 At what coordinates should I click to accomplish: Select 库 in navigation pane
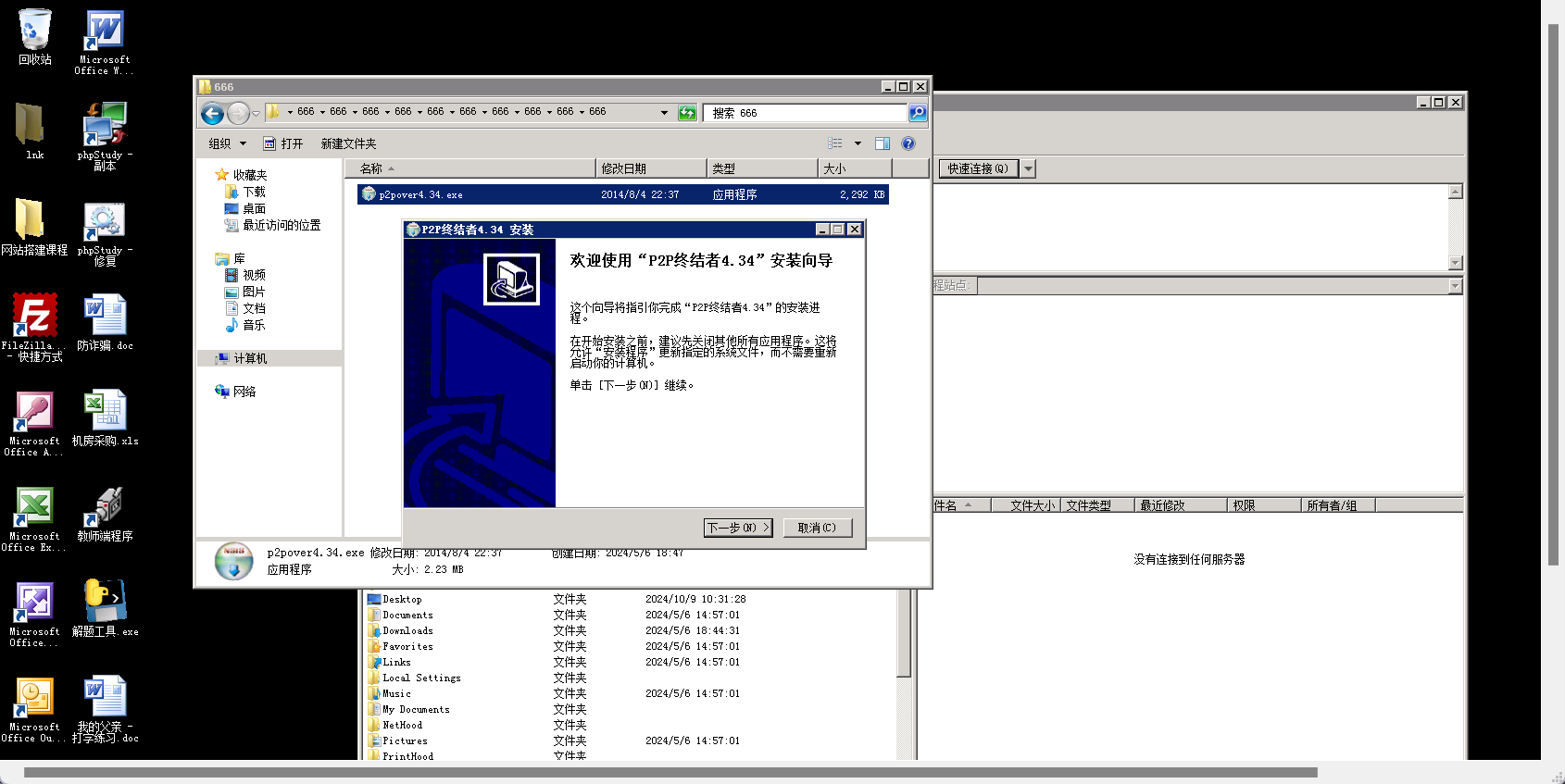(x=231, y=258)
